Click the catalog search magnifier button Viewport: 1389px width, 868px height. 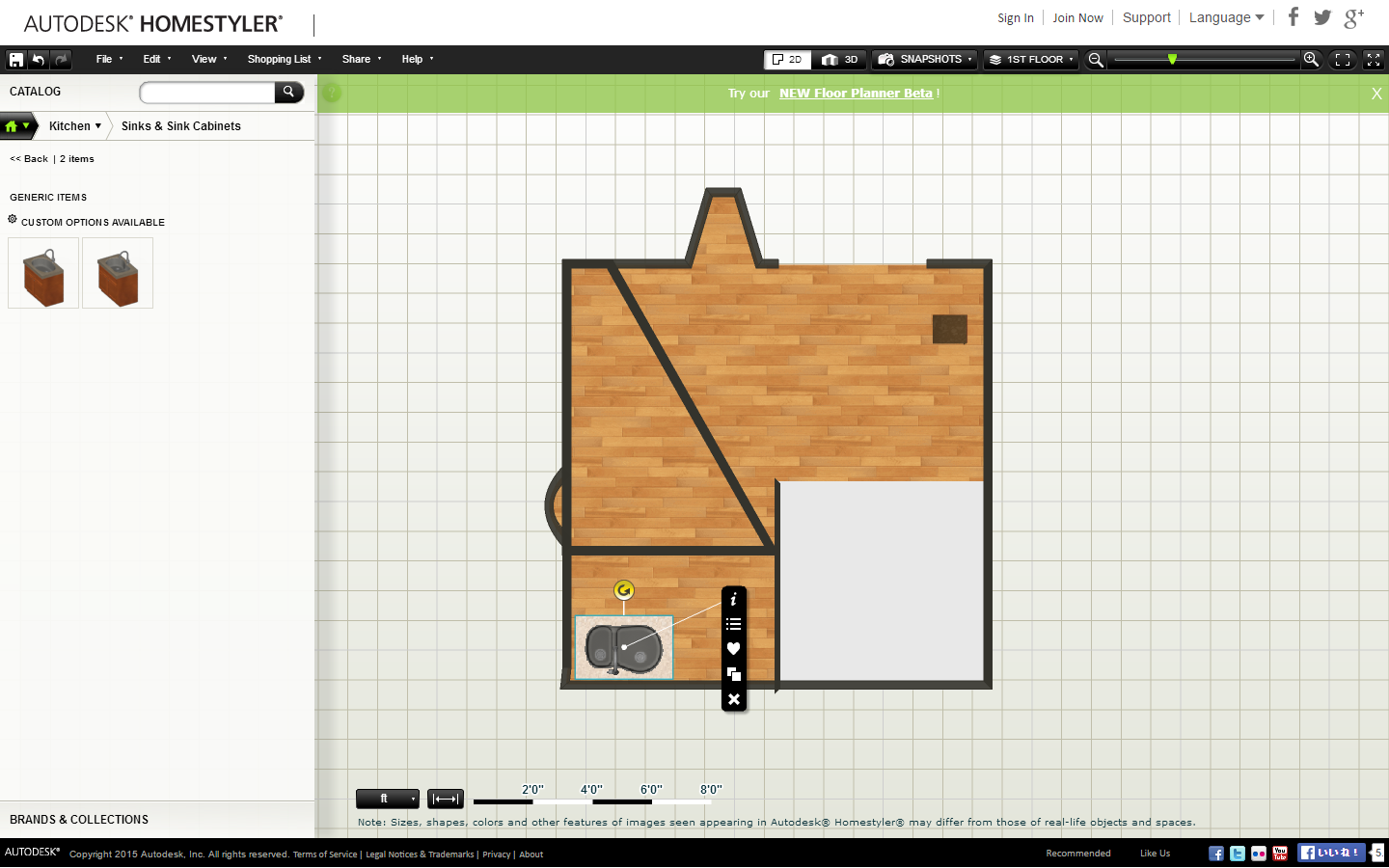point(288,93)
